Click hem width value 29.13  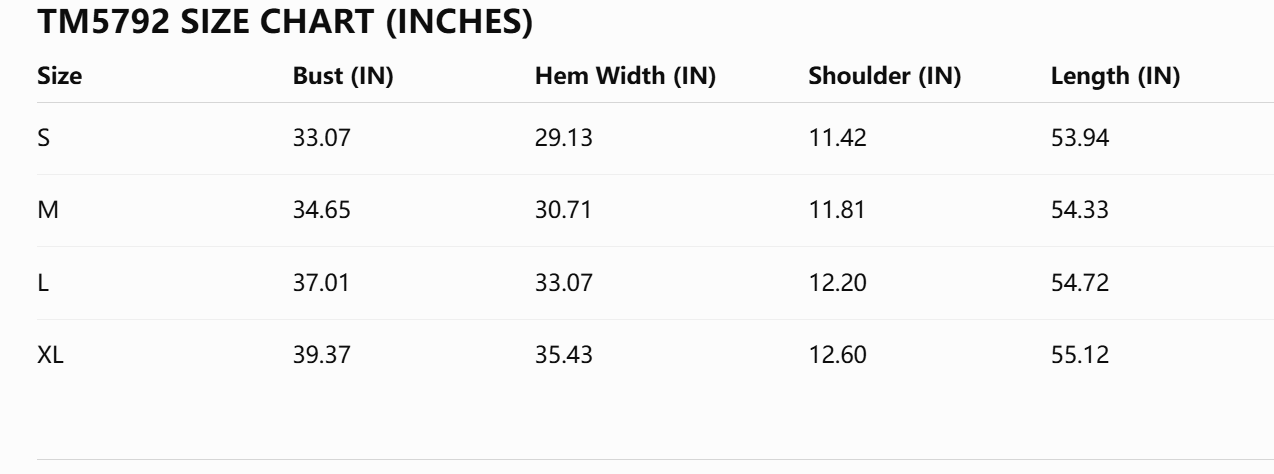tap(565, 139)
